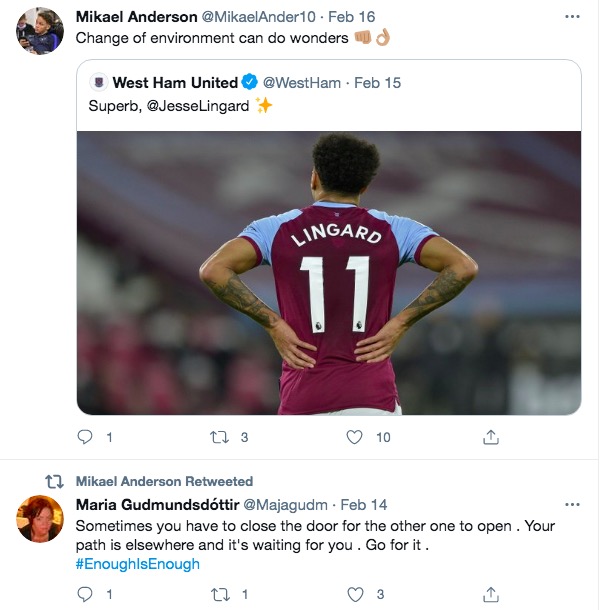Screen dimensions: 607x610
Task: Retweet the Change of environment tweet
Action: pyautogui.click(x=219, y=437)
